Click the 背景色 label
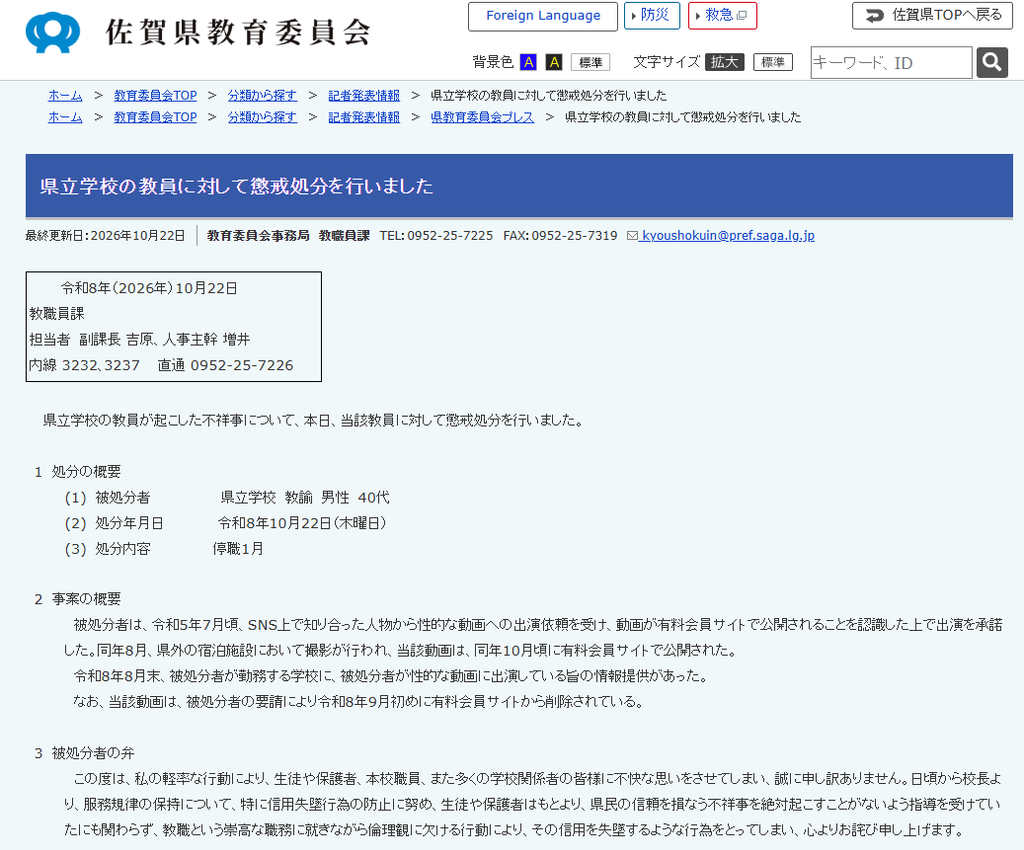The width and height of the screenshot is (1024, 850). (493, 62)
